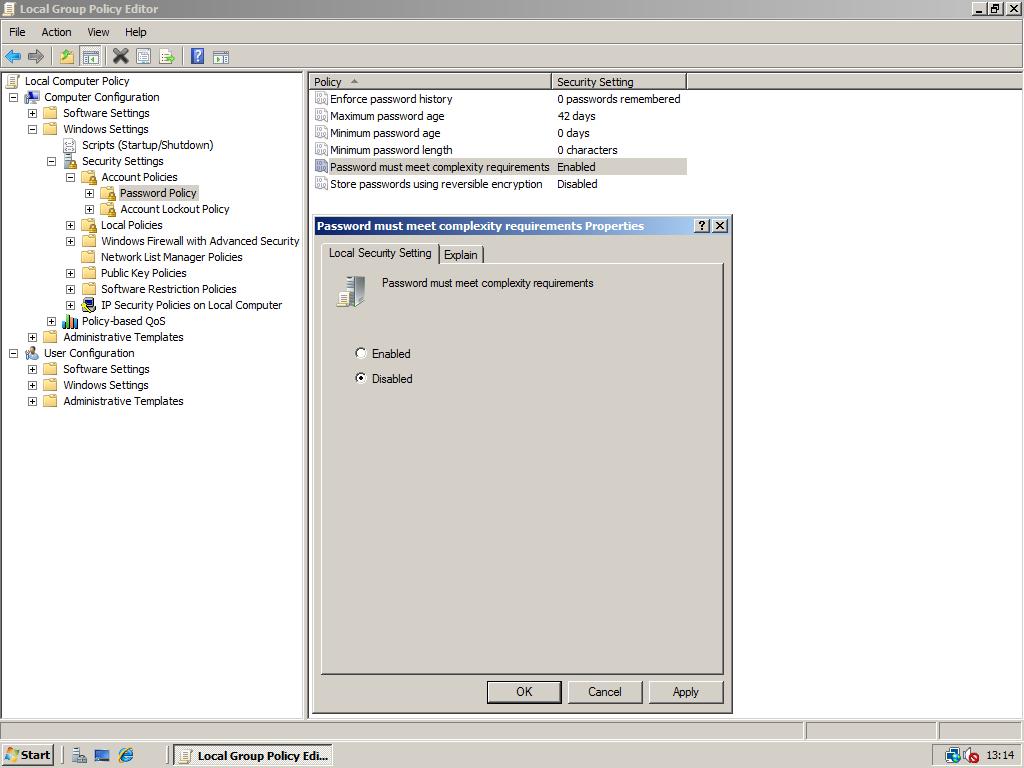Select the Disabled radio button

pyautogui.click(x=360, y=378)
